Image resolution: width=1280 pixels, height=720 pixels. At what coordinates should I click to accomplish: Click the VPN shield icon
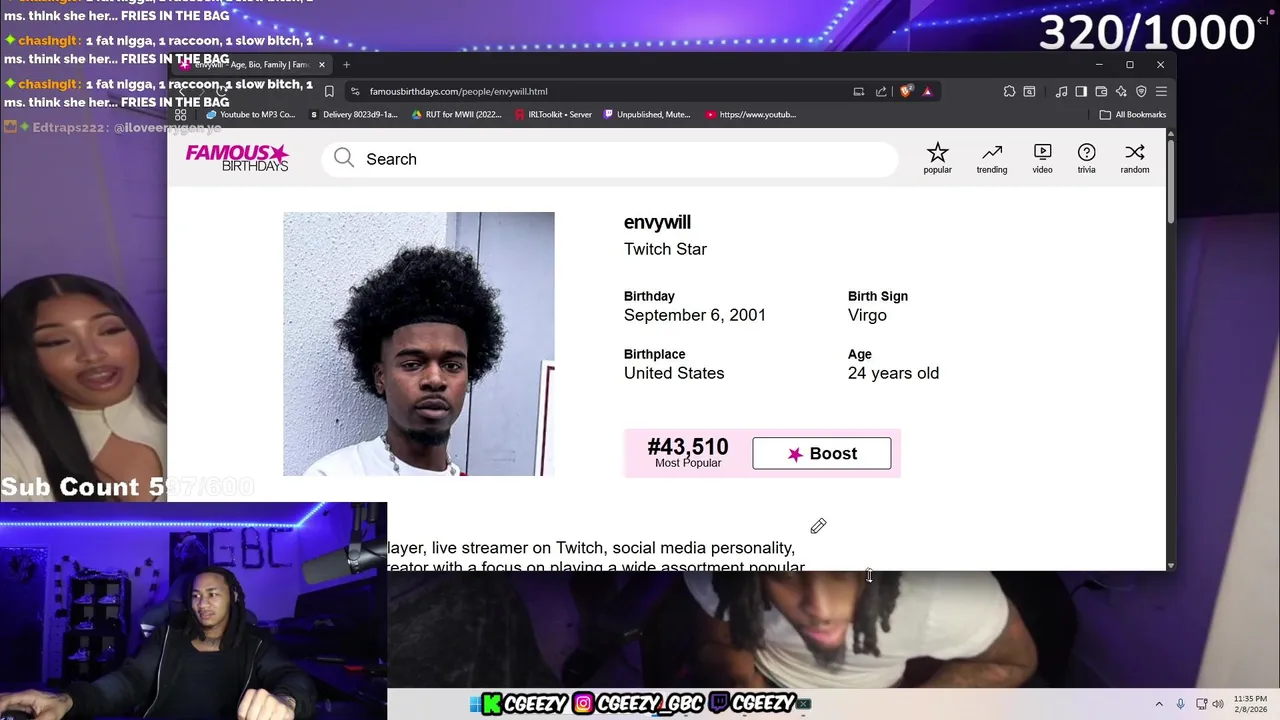[1141, 91]
